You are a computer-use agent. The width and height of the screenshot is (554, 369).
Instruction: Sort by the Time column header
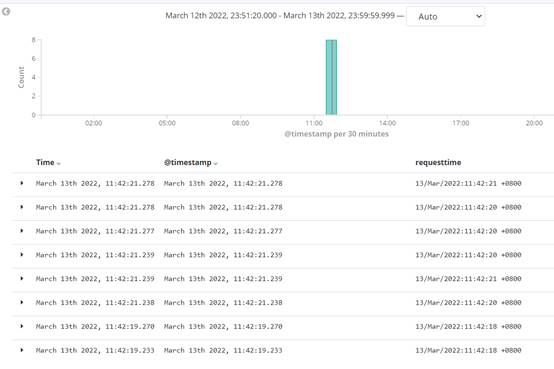[x=45, y=162]
